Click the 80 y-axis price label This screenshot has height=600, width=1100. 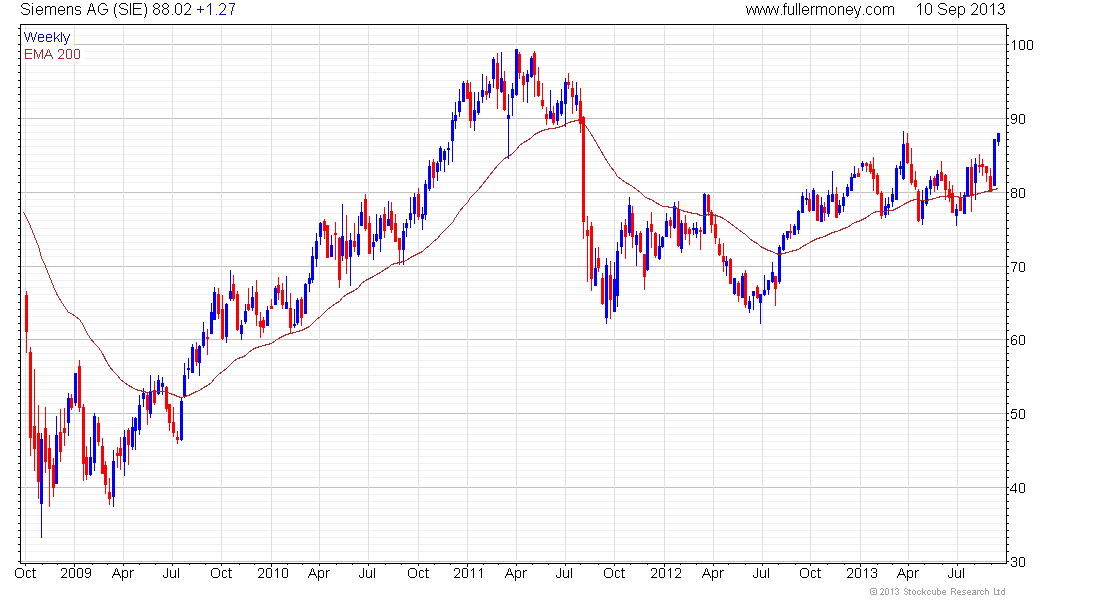pos(1018,193)
